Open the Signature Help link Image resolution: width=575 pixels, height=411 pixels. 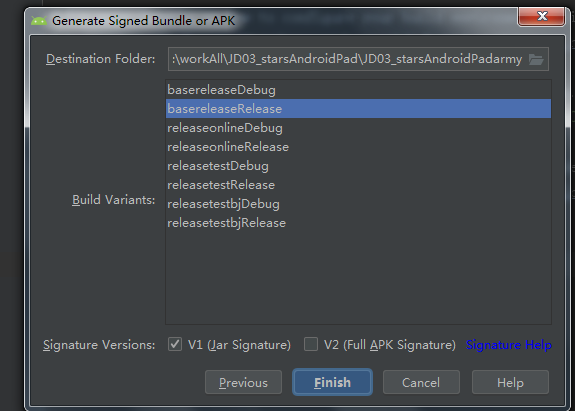[509, 345]
